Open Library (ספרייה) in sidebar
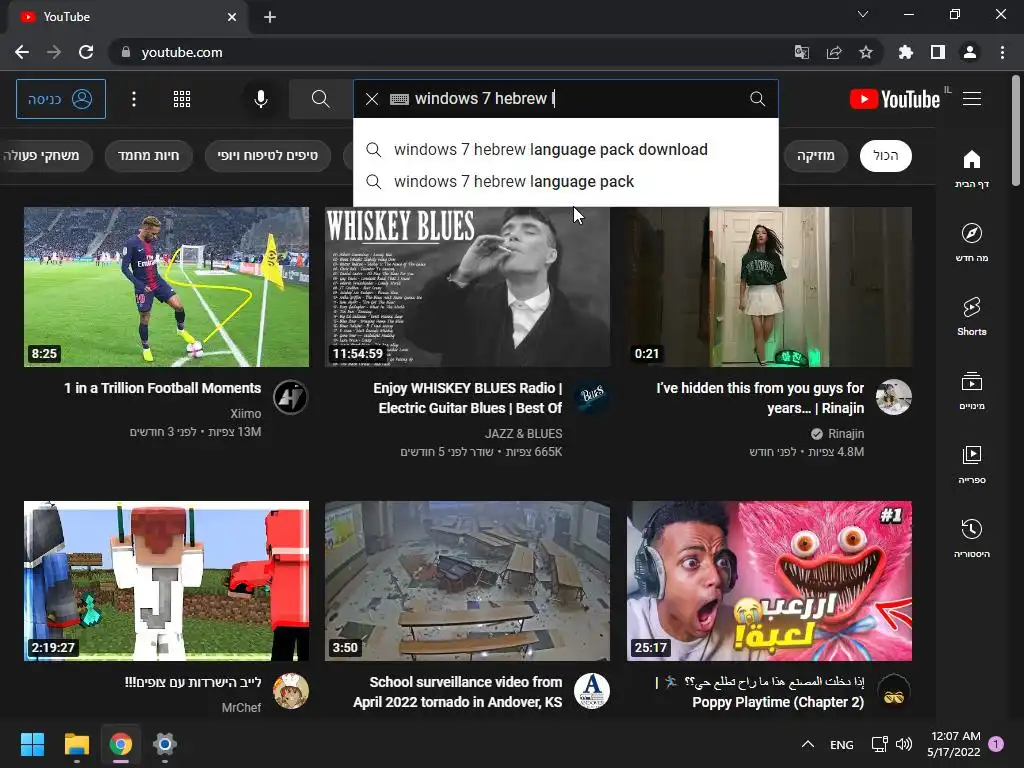The image size is (1024, 768). pos(972,464)
